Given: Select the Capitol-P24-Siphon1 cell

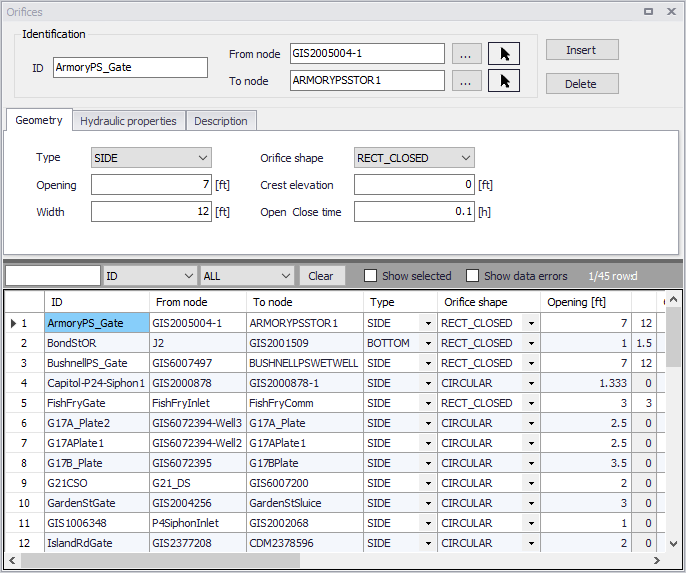Looking at the screenshot, I should pos(97,384).
